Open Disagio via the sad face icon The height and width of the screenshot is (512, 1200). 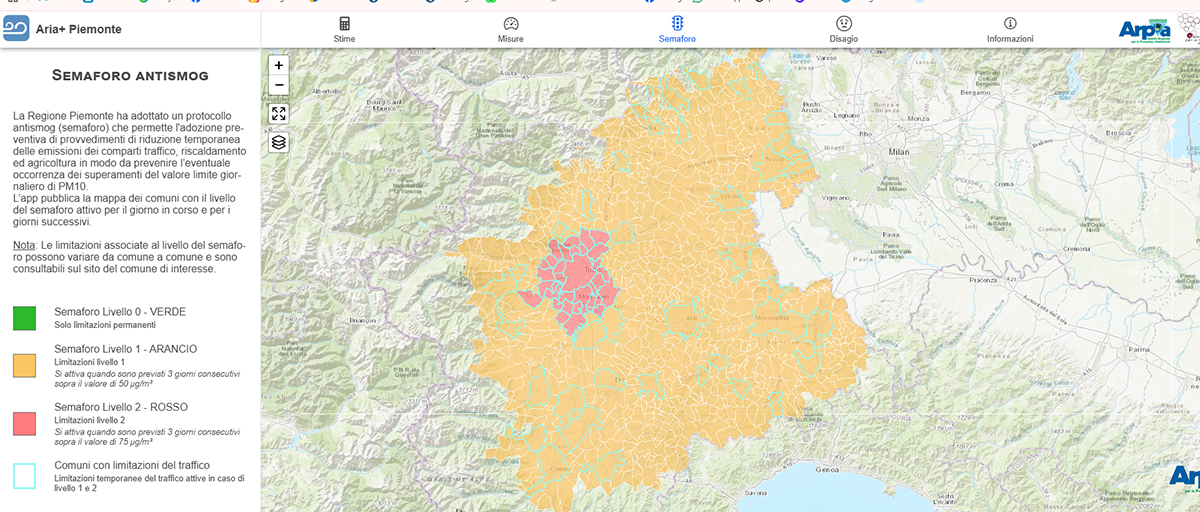click(843, 23)
